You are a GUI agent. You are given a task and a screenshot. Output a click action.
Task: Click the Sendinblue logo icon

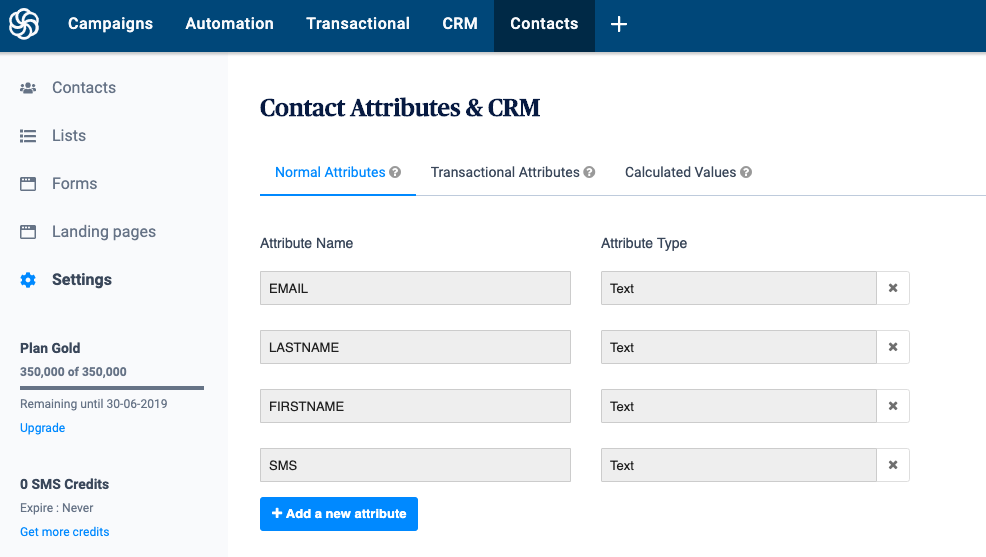[x=24, y=23]
